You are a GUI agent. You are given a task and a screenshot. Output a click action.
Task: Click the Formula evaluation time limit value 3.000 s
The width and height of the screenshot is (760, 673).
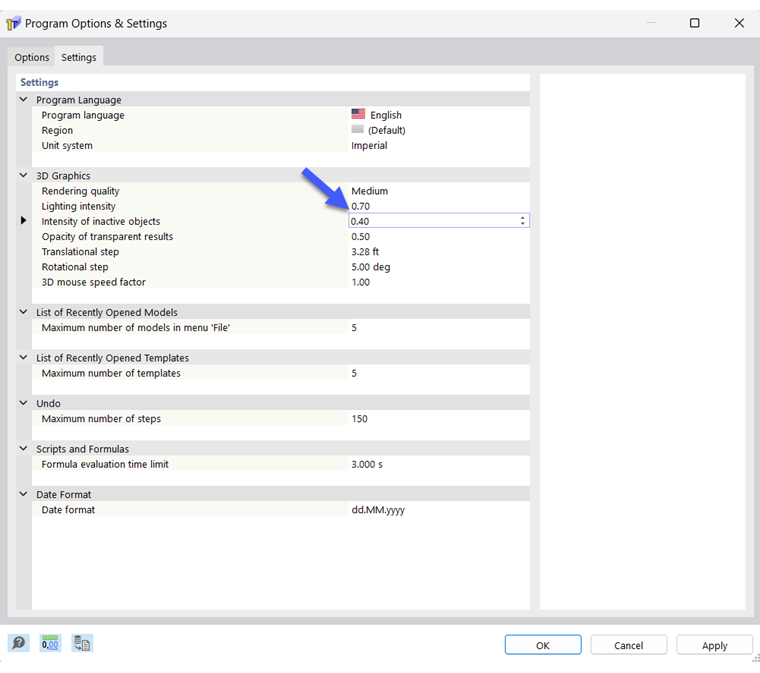[367, 464]
